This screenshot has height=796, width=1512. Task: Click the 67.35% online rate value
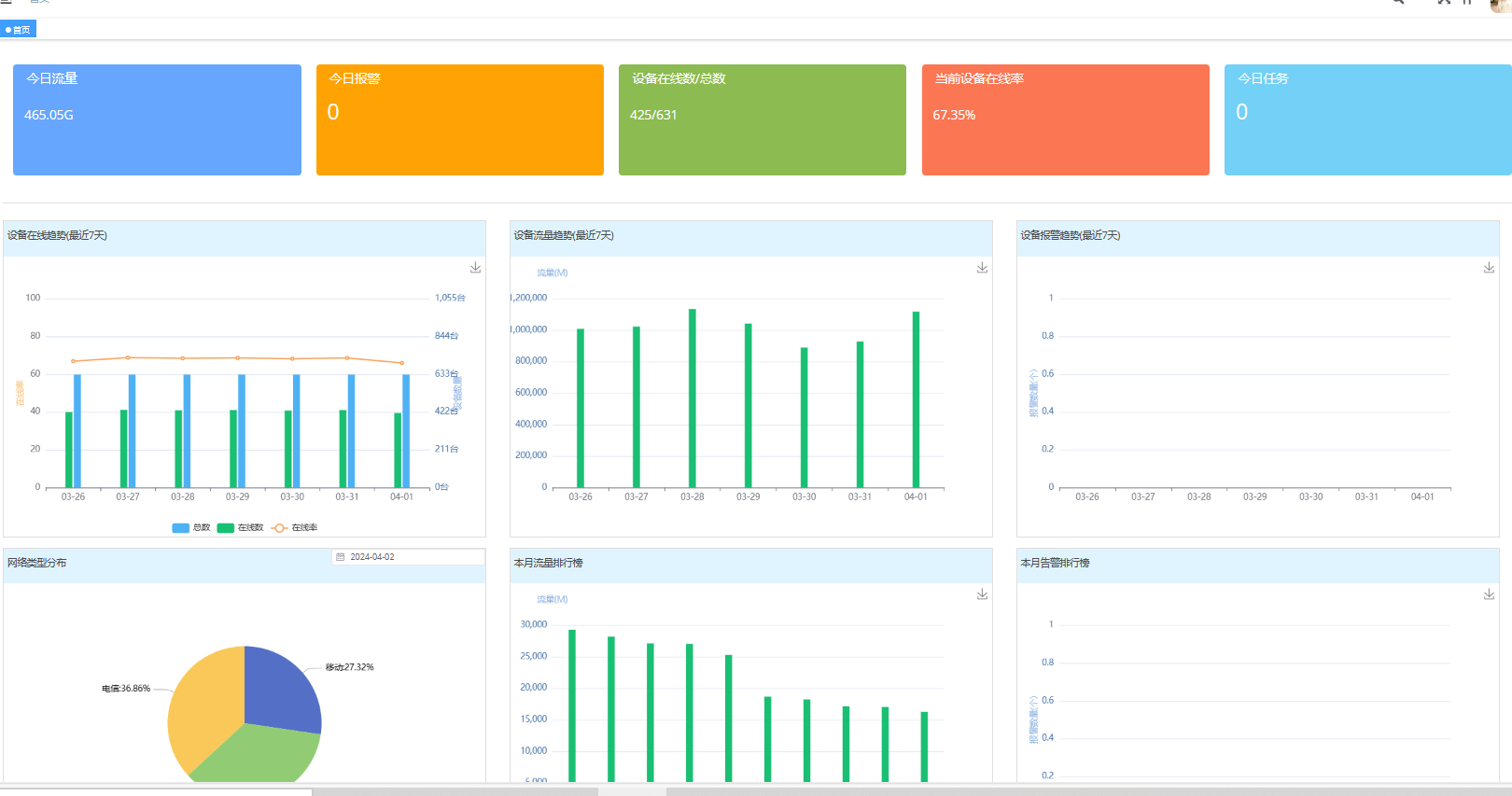click(x=954, y=115)
